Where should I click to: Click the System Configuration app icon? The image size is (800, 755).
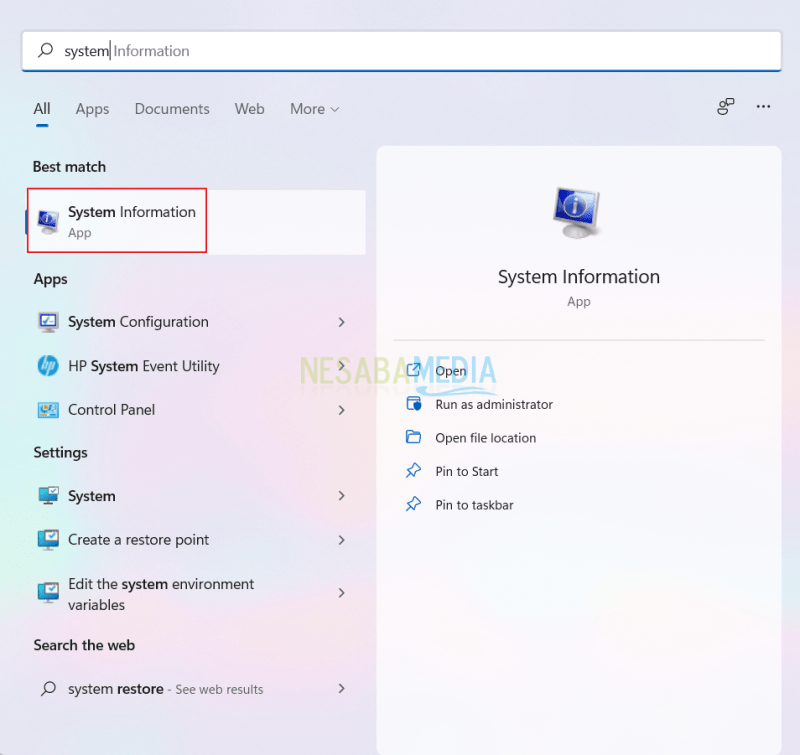pos(48,322)
